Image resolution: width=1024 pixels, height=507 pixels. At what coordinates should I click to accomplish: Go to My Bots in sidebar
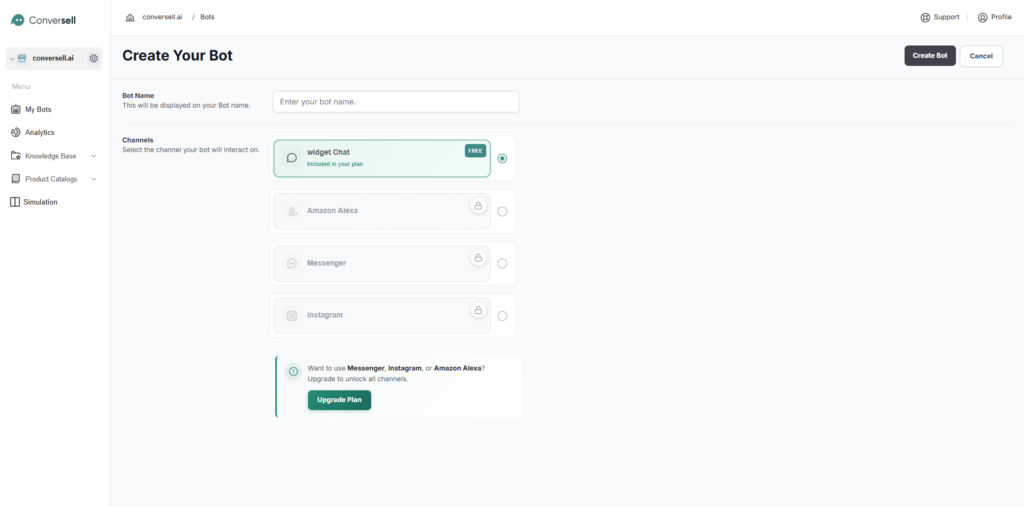click(x=38, y=109)
